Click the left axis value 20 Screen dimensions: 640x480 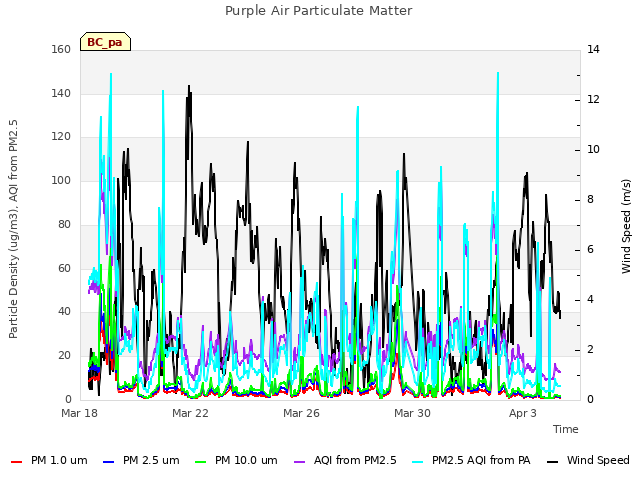coord(64,356)
